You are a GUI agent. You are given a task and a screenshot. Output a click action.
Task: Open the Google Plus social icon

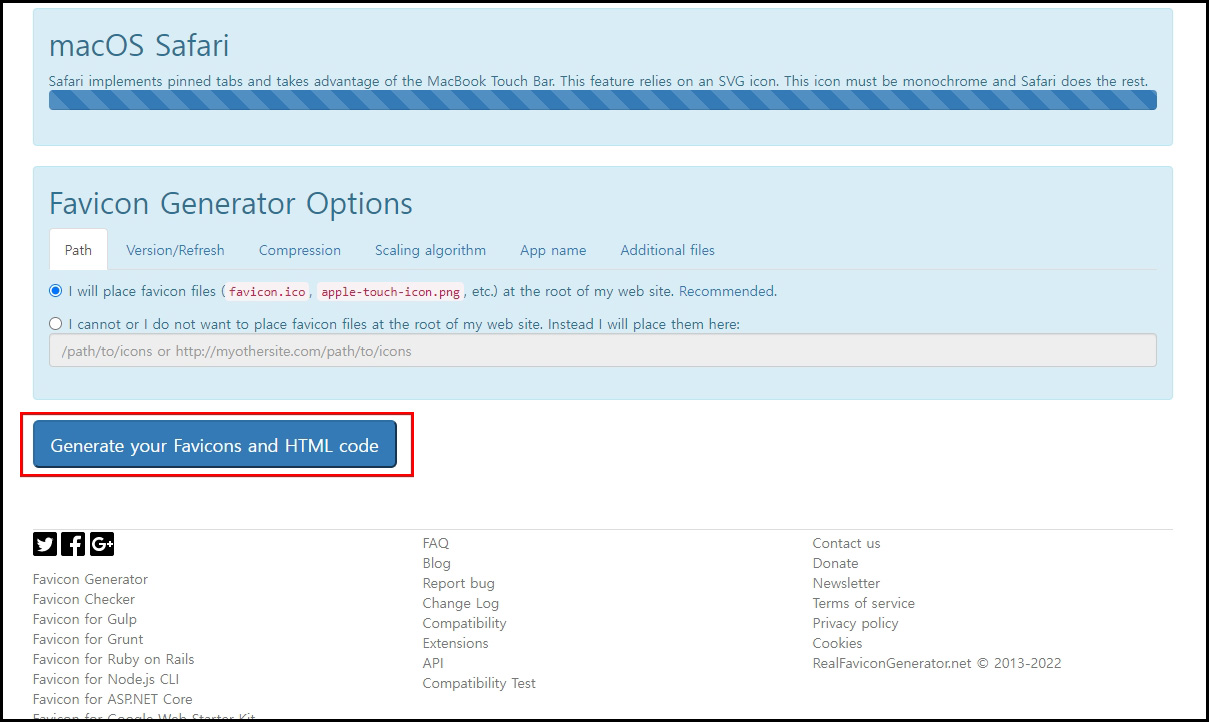[x=102, y=544]
